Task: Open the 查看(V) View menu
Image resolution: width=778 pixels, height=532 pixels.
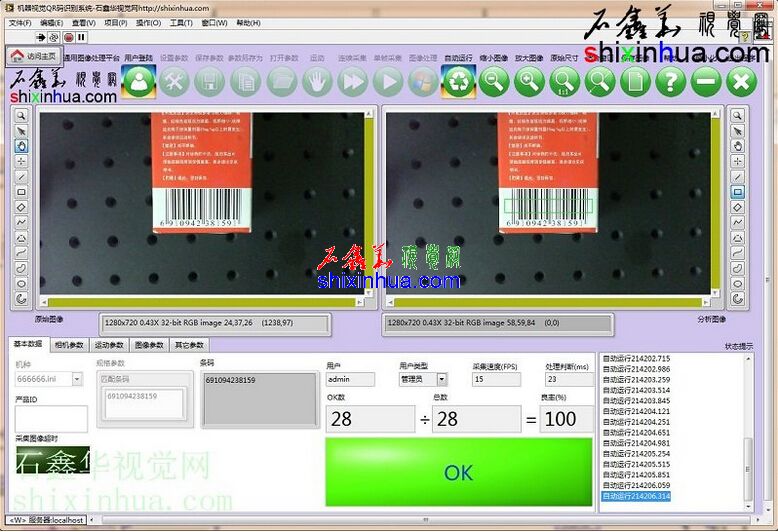Action: [83, 23]
